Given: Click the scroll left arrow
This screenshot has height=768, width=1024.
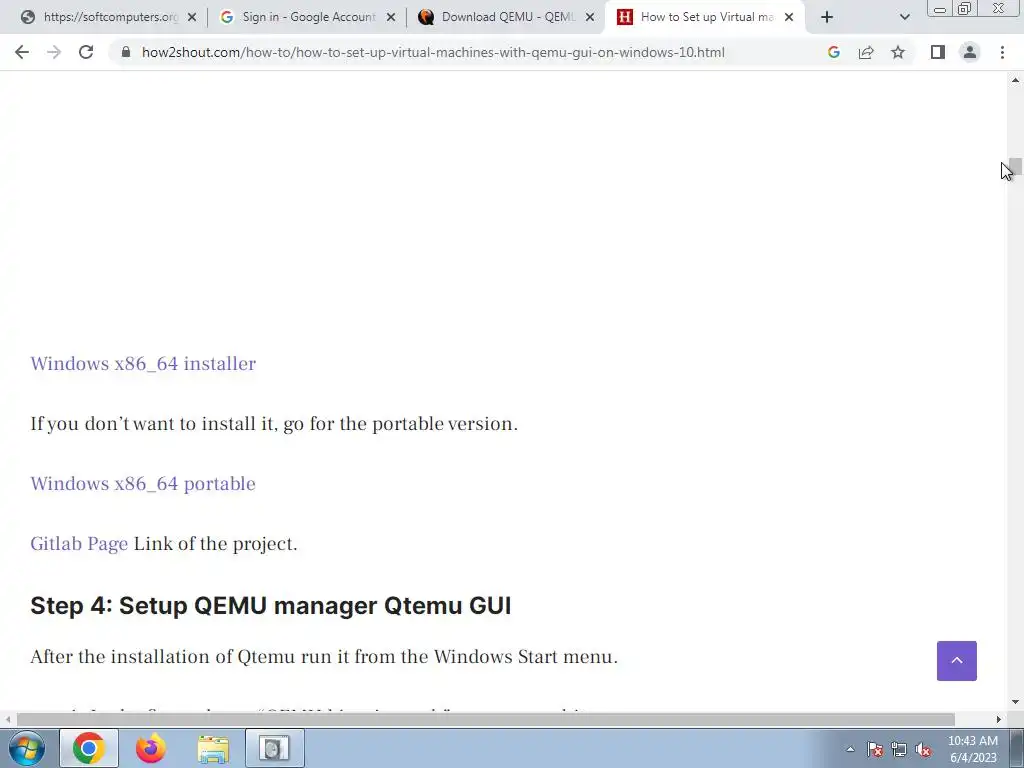Looking at the screenshot, I should coord(7,719).
